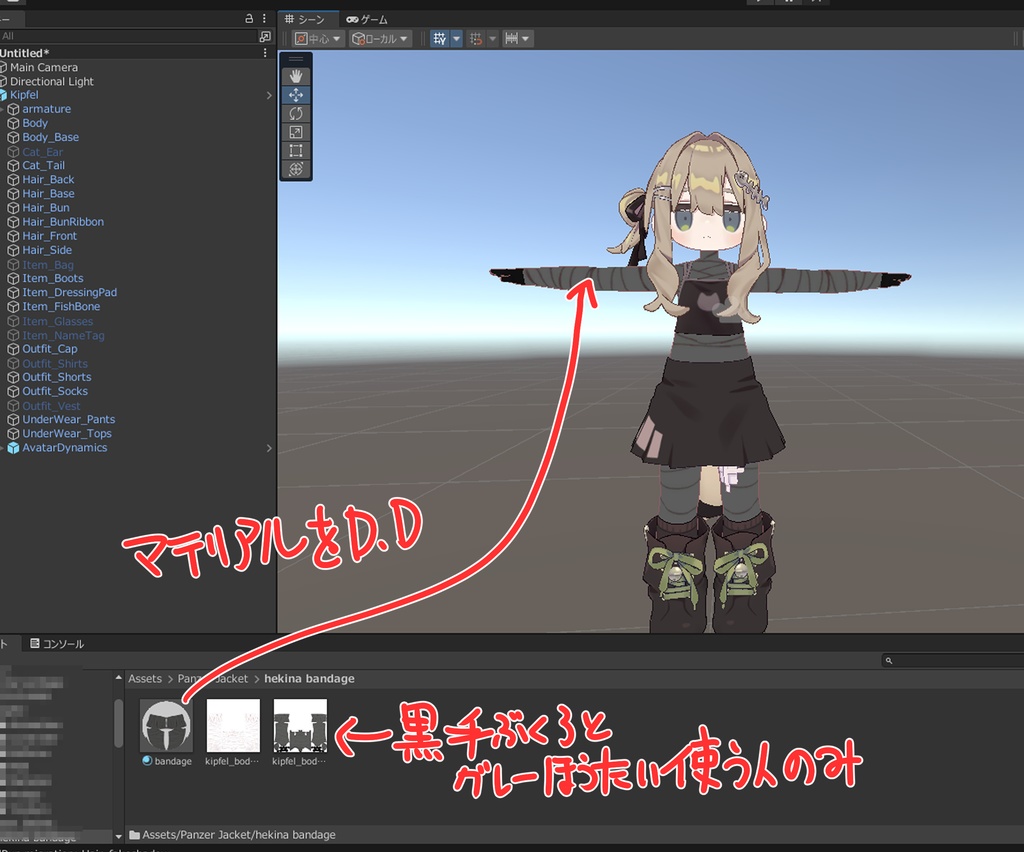Select Hair_Bun object
The width and height of the screenshot is (1024, 852).
[46, 208]
